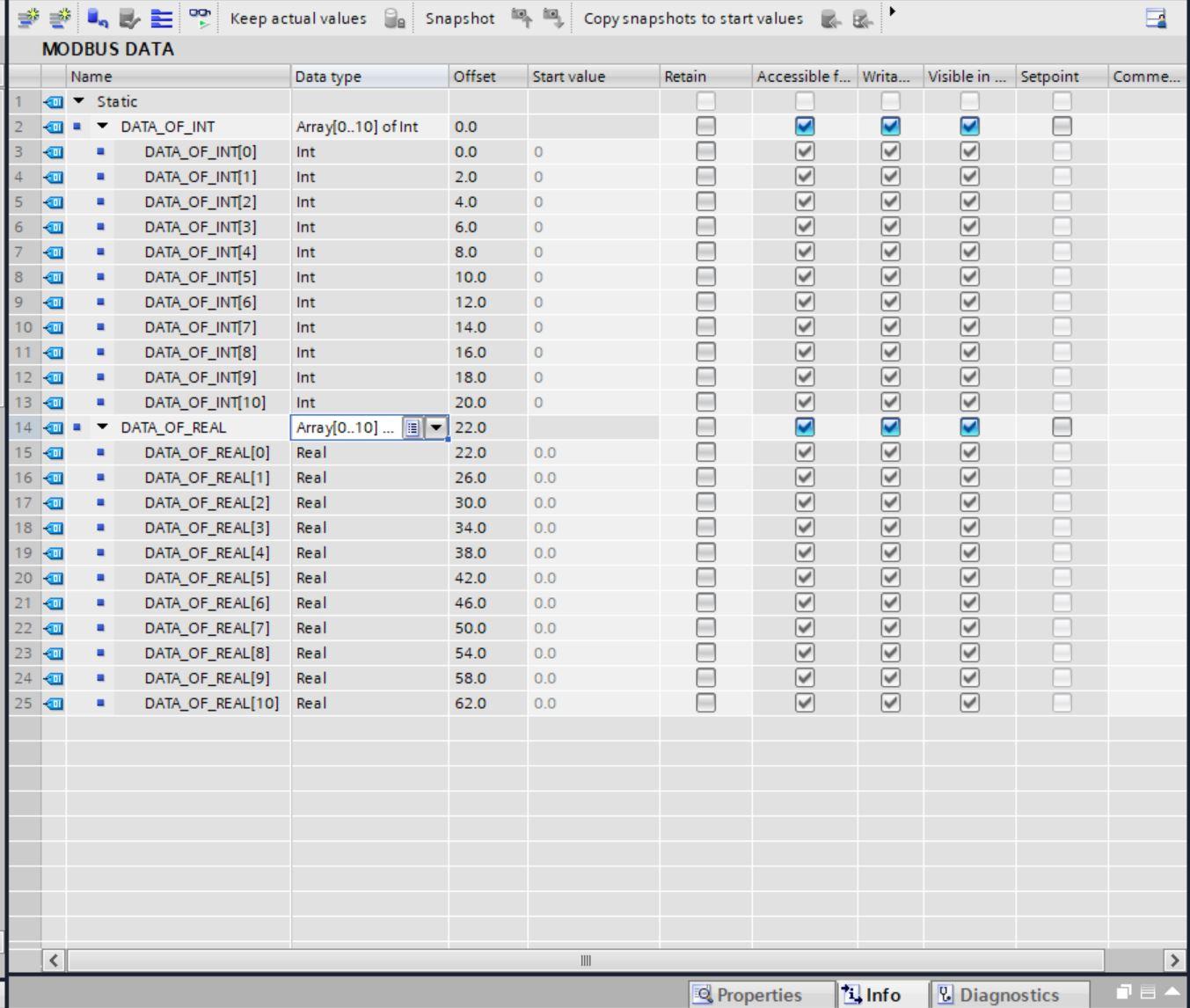Image resolution: width=1190 pixels, height=1008 pixels.
Task: Click the tag icon on the DATA_OF_INT row
Action: point(54,127)
